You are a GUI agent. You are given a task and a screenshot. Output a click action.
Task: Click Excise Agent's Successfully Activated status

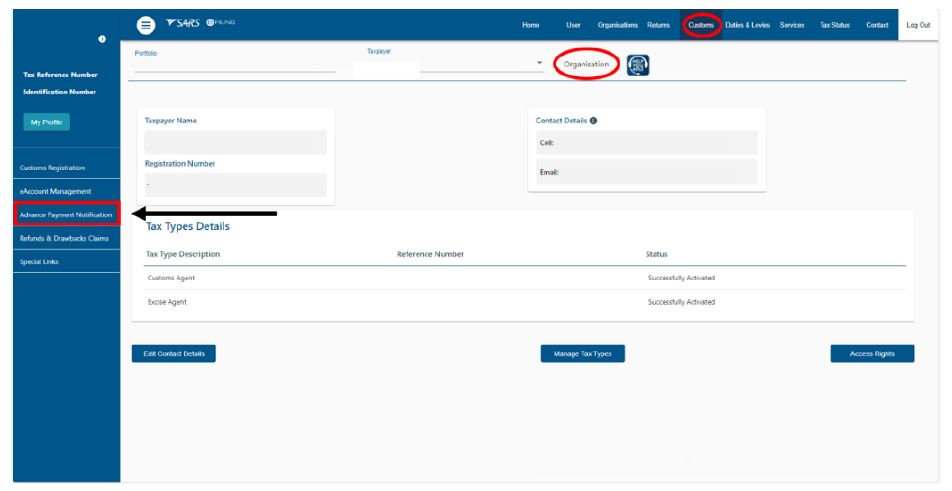click(681, 302)
